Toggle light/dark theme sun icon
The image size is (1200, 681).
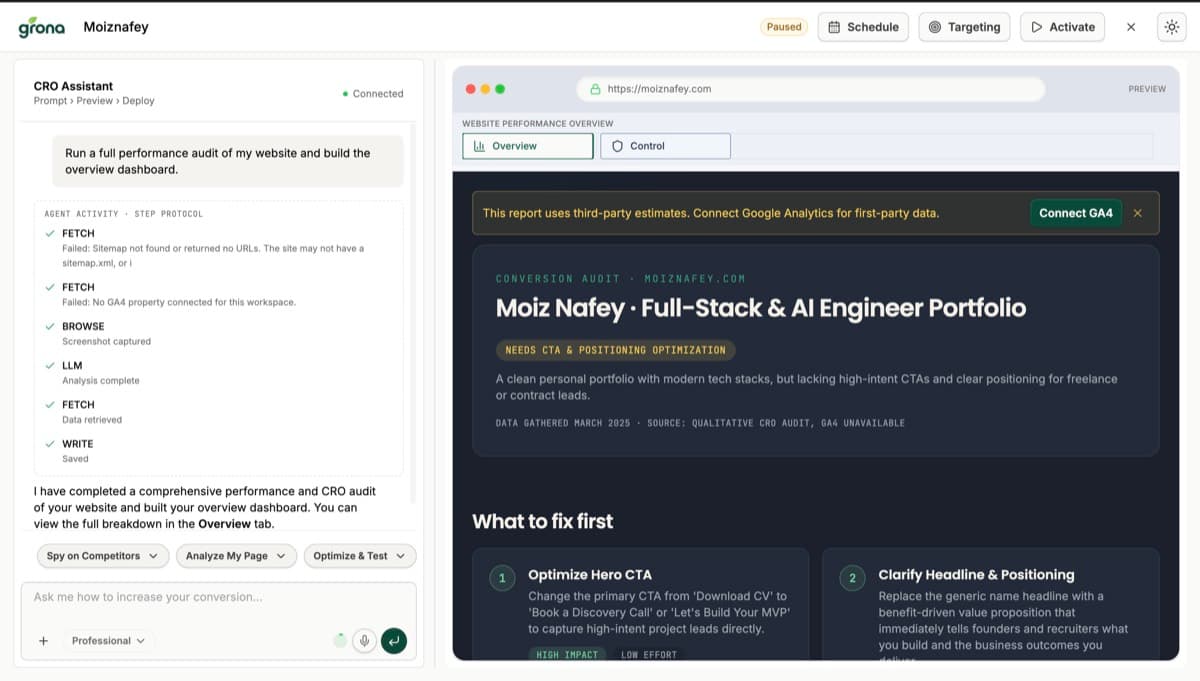click(1171, 27)
